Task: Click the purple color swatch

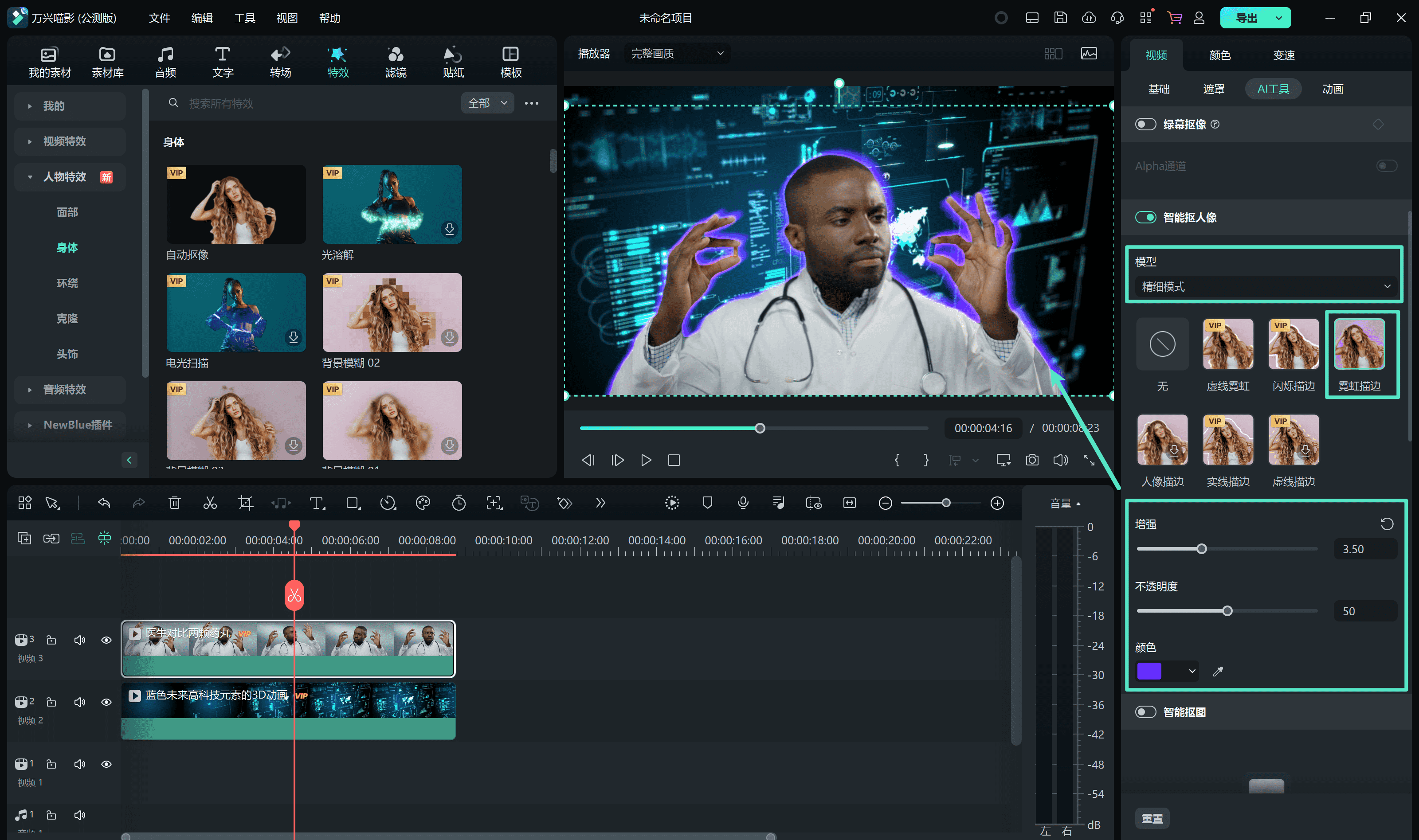Action: [x=1149, y=671]
